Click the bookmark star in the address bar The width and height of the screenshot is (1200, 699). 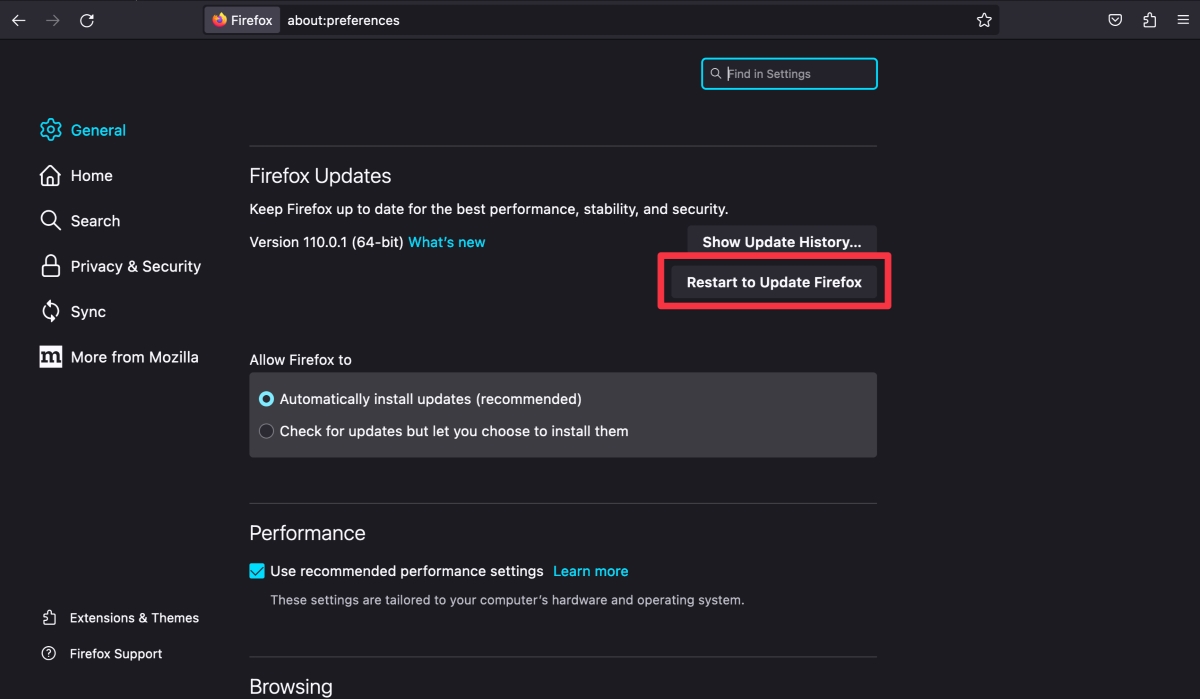[x=983, y=19]
